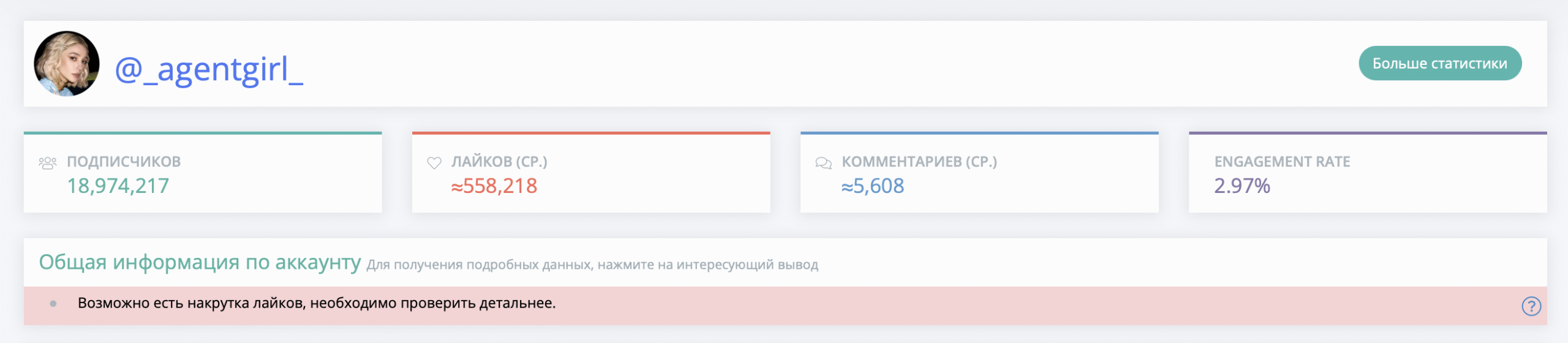Click the ENGAGEMENT RATE label
This screenshot has width=1568, height=343.
[1282, 162]
